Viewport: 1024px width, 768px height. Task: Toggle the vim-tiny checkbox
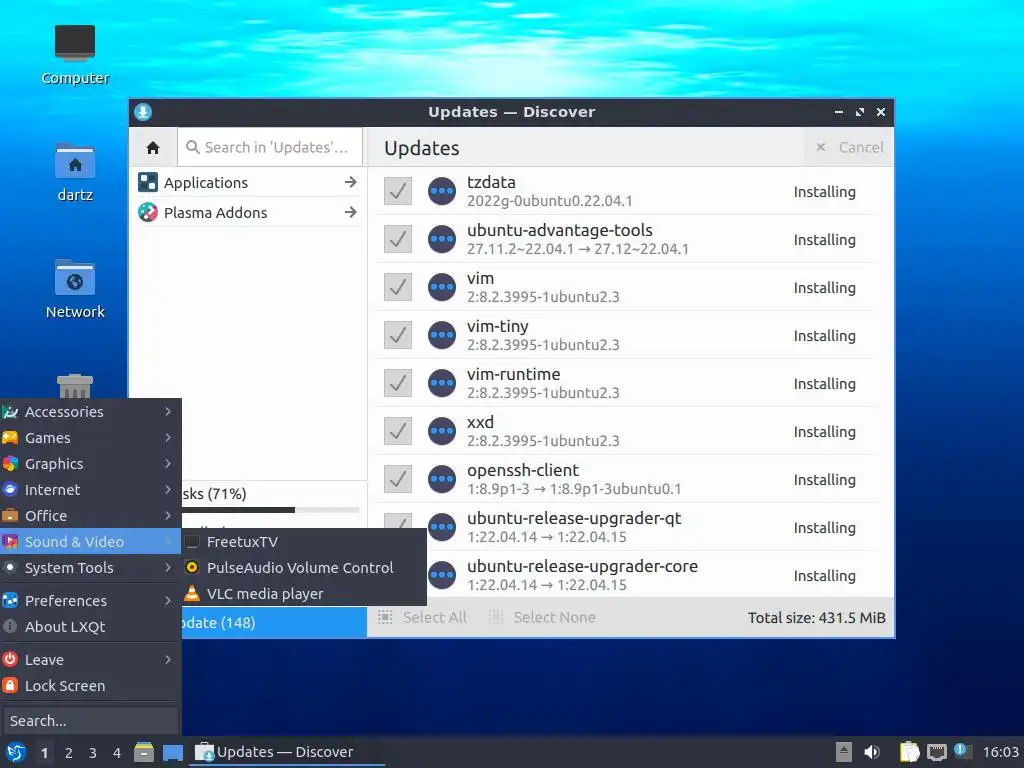tap(398, 335)
